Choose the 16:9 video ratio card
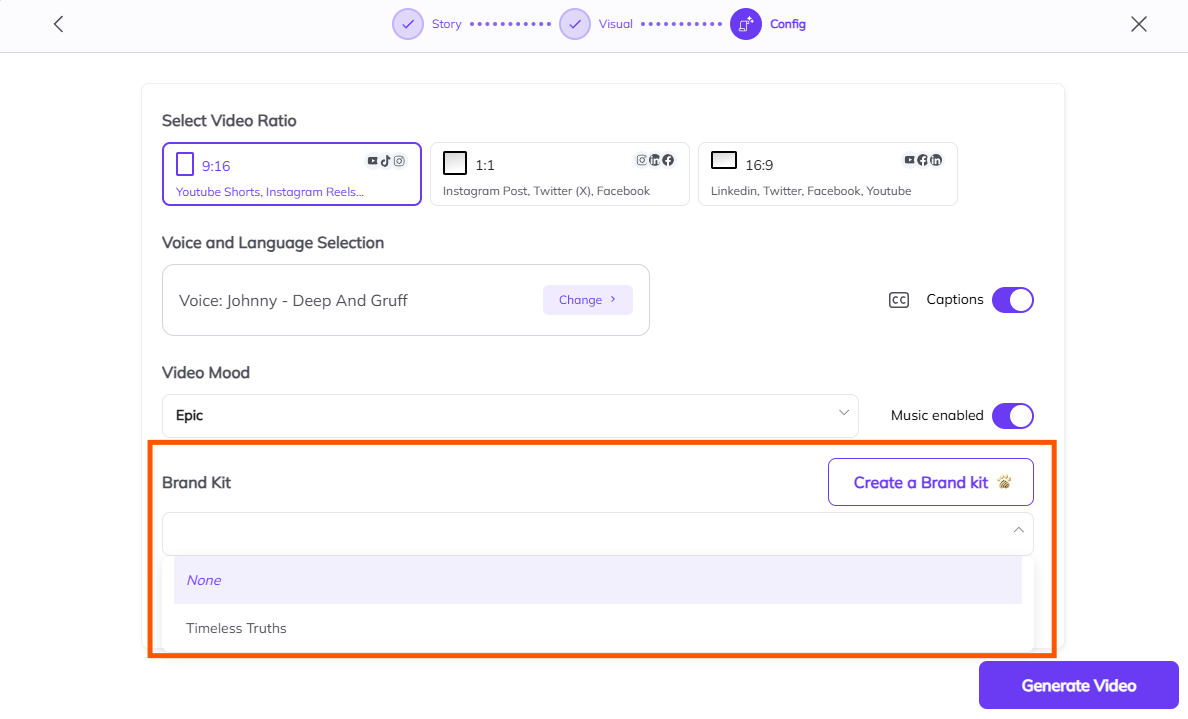 [827, 173]
